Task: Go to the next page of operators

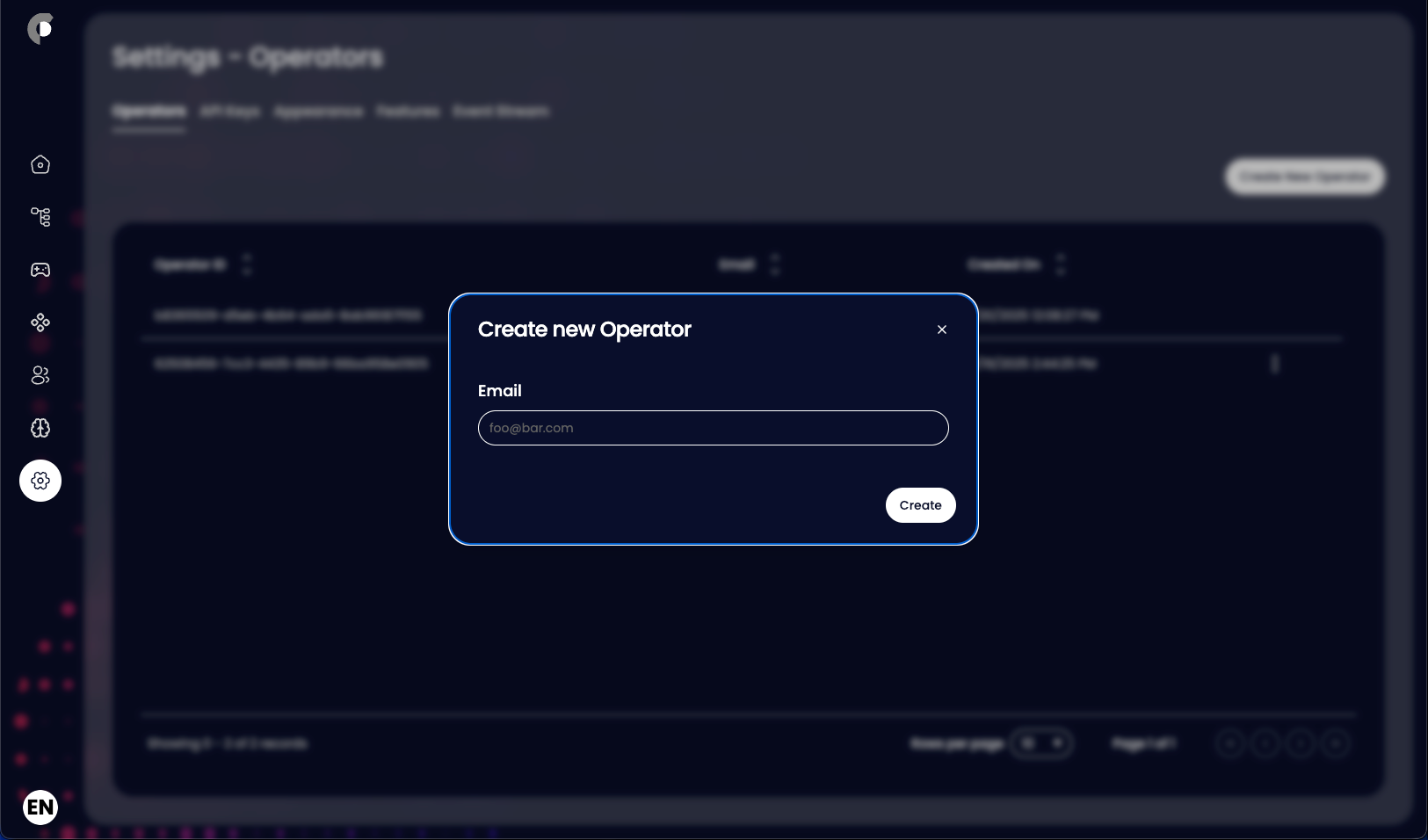Action: (x=1299, y=743)
